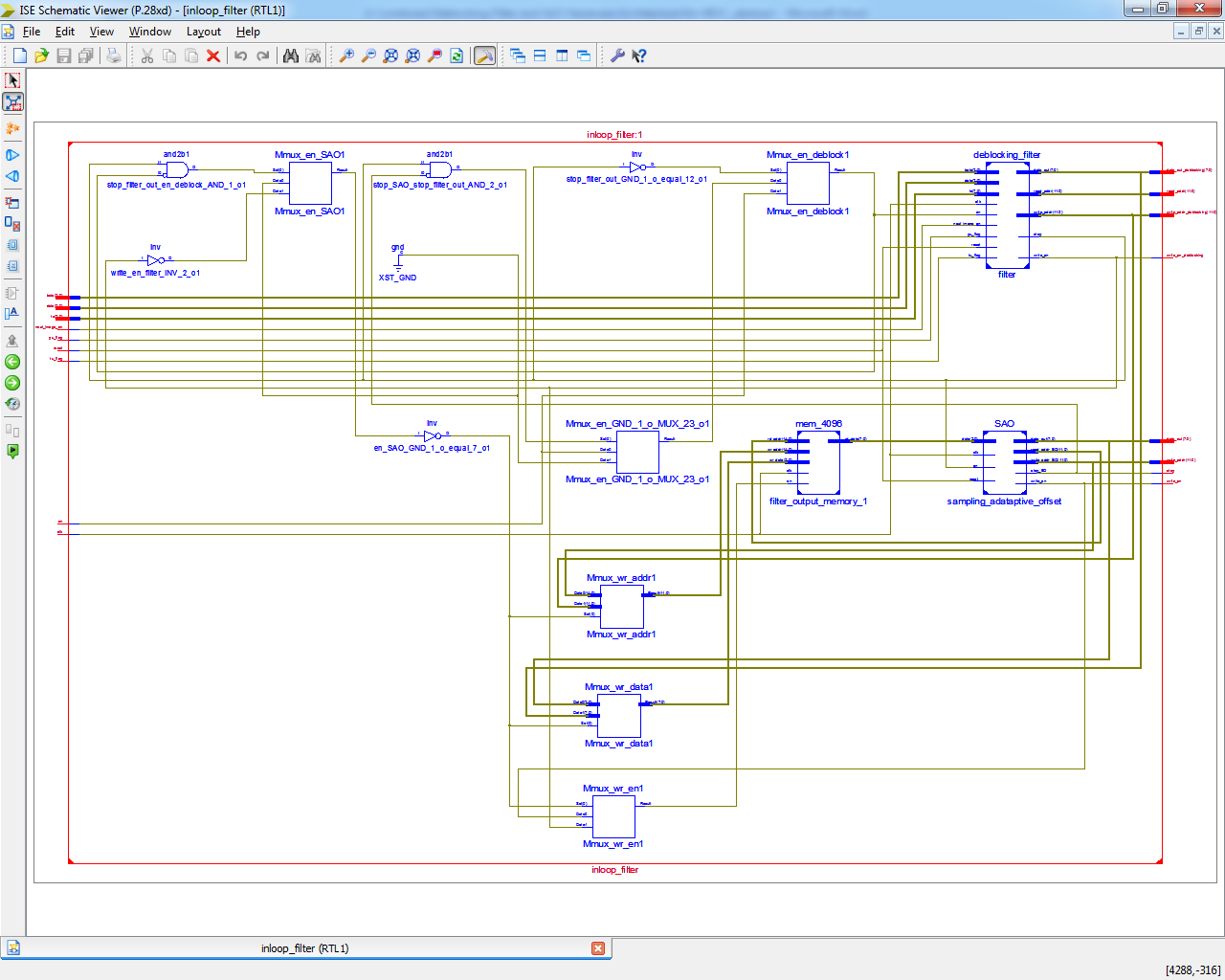
Task: Click the left-pointing blue cone icon
Action: [12, 176]
